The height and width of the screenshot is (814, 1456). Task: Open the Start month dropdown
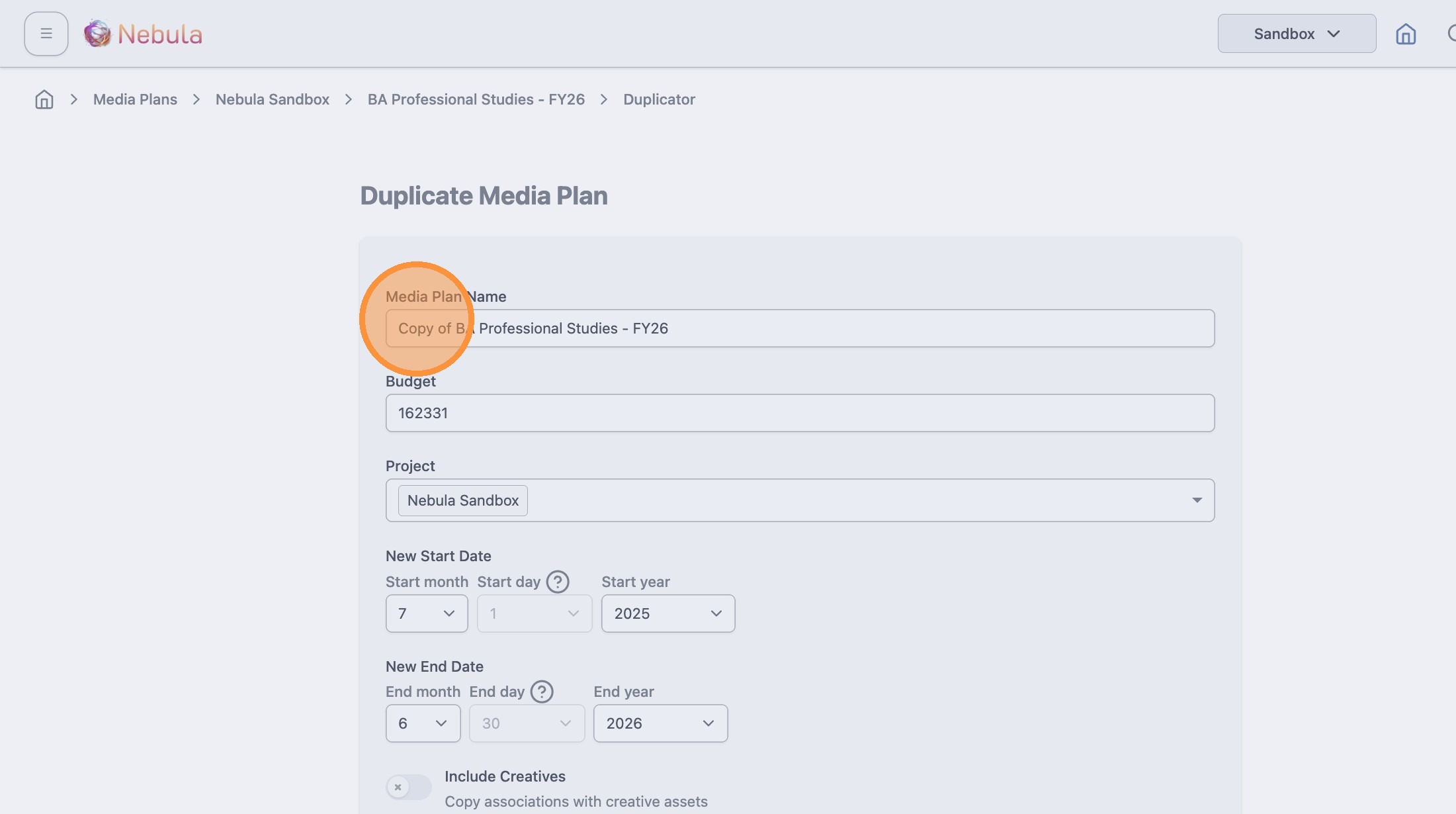(427, 613)
